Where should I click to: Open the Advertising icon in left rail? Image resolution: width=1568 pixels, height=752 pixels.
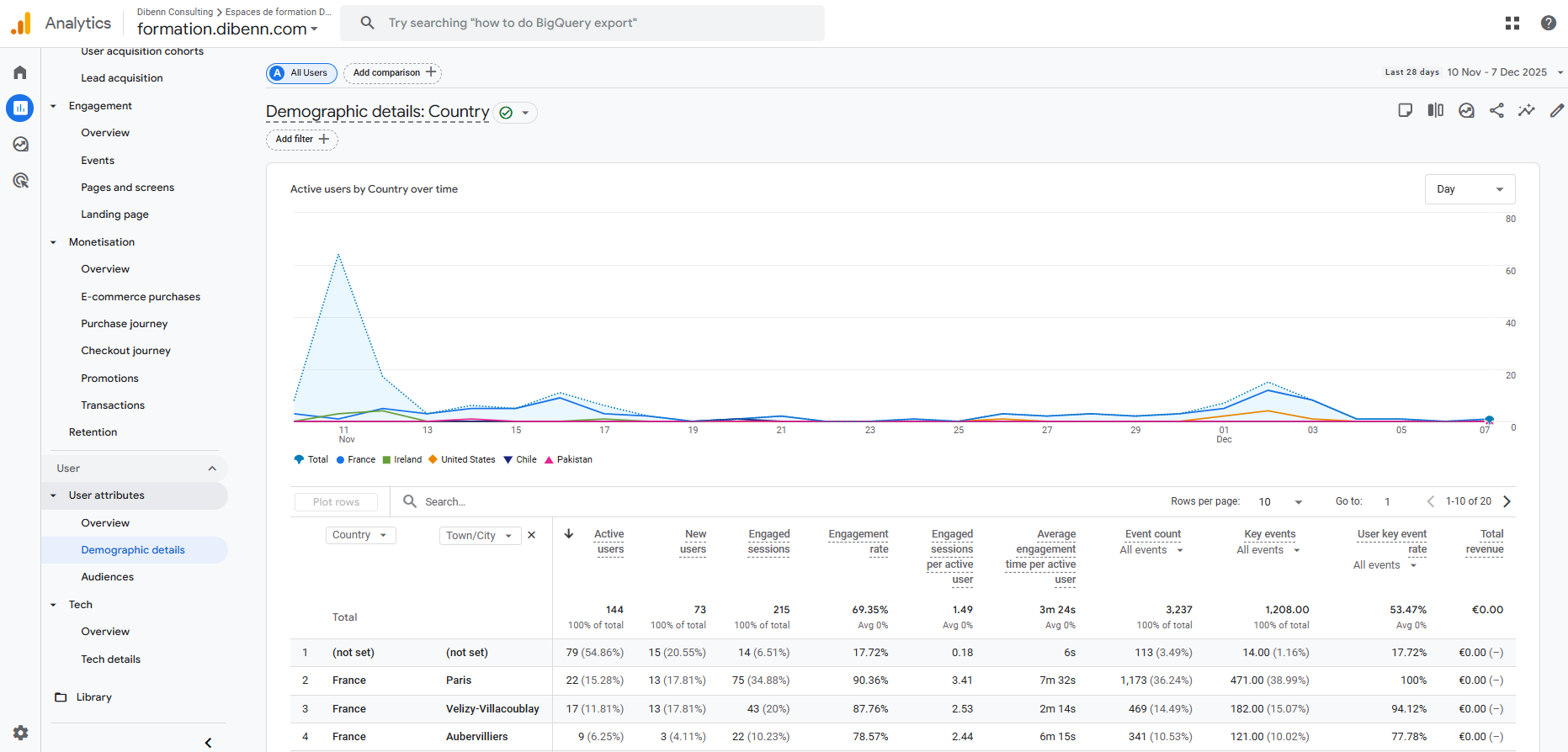[x=20, y=180]
